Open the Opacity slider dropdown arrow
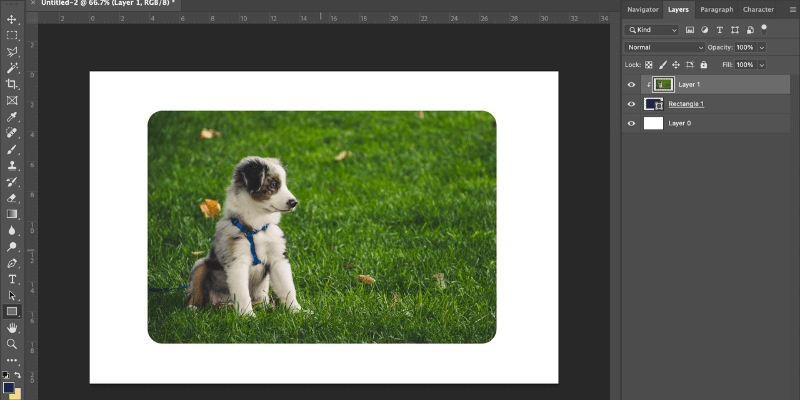Viewport: 800px width, 400px height. pyautogui.click(x=762, y=47)
